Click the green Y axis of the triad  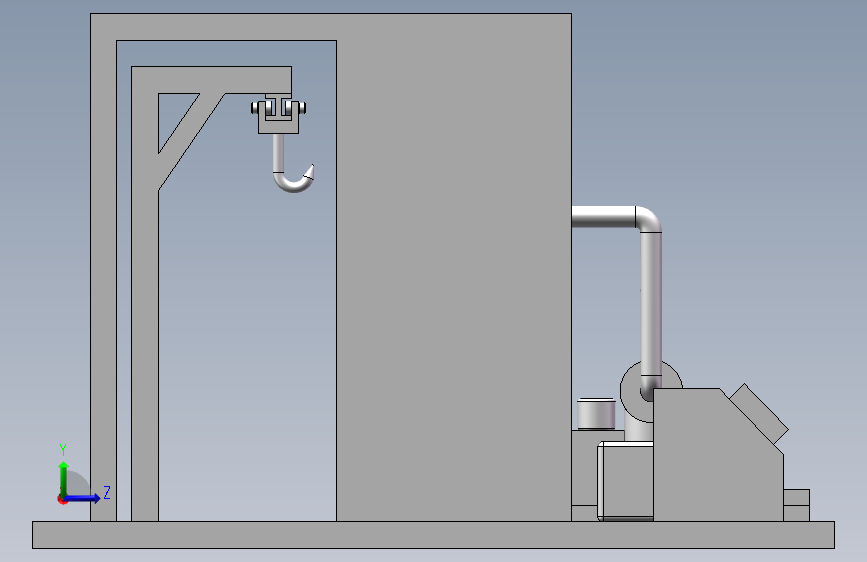[x=64, y=478]
